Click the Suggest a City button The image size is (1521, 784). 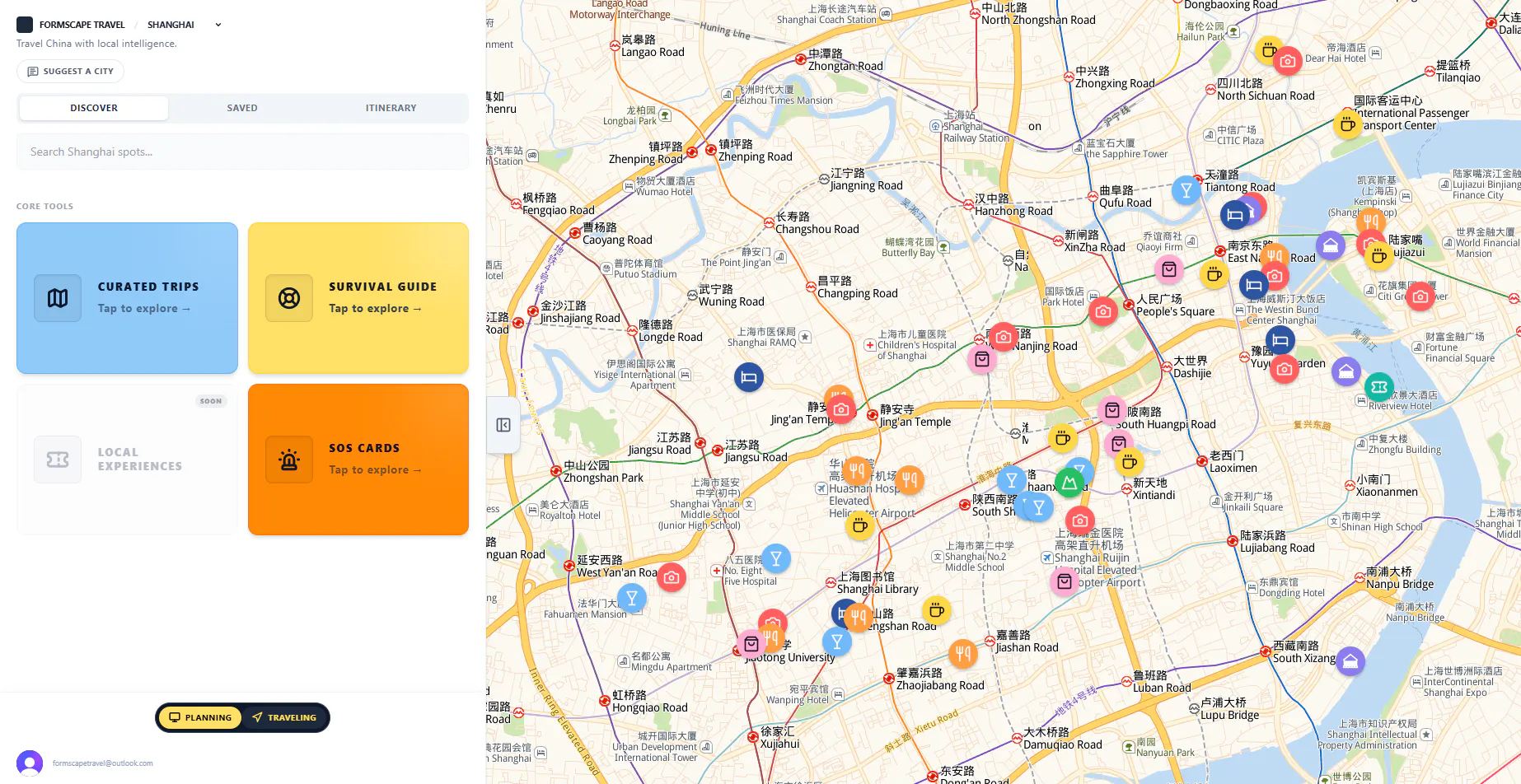click(71, 72)
